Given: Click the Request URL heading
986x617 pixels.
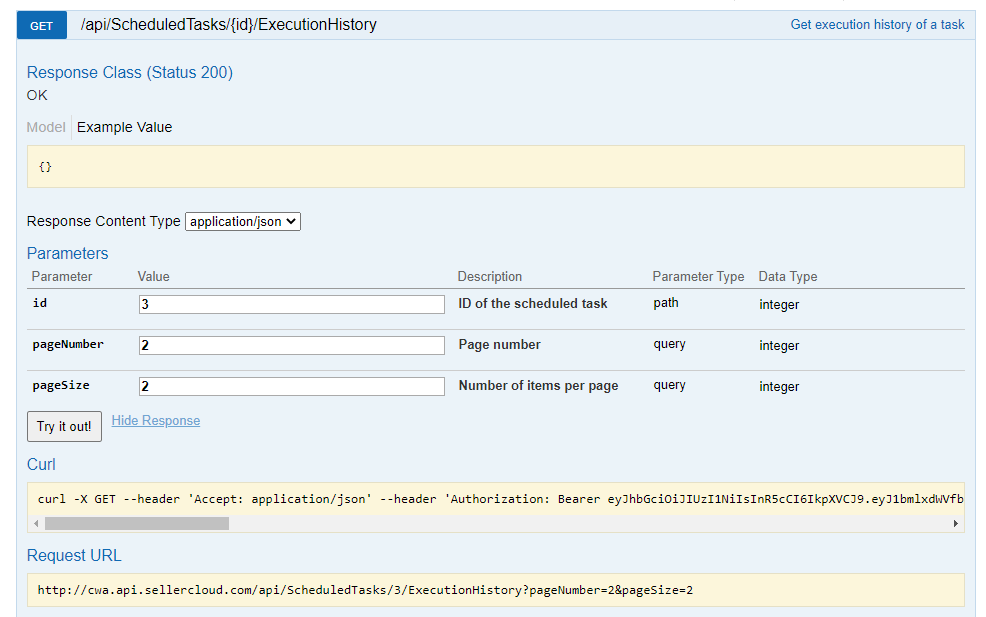Looking at the screenshot, I should click(74, 555).
